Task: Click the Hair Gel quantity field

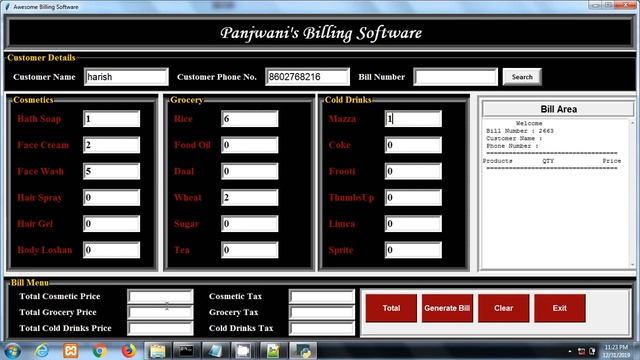Action: (111, 224)
